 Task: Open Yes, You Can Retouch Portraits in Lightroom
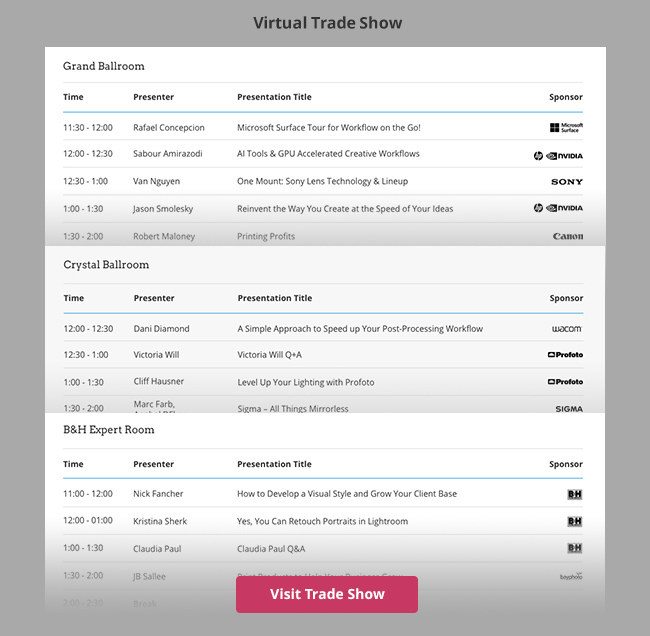[x=323, y=521]
